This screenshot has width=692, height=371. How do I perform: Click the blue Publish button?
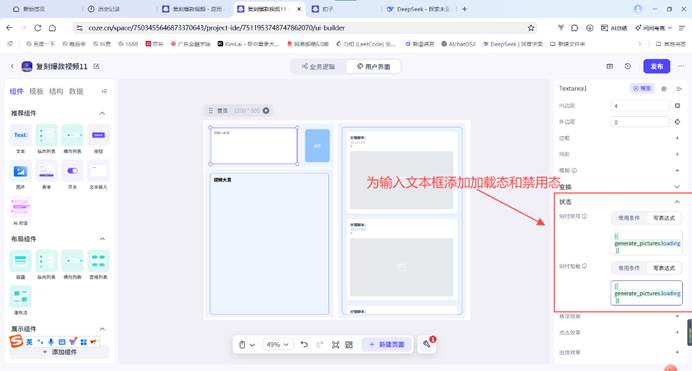pyautogui.click(x=657, y=66)
